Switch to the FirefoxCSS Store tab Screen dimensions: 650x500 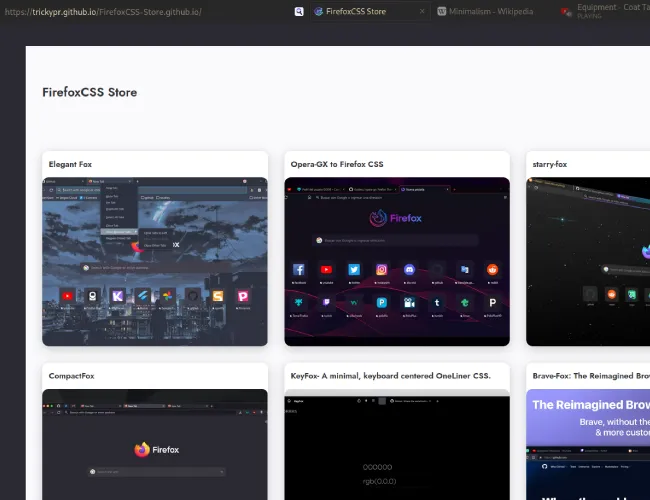pos(355,12)
